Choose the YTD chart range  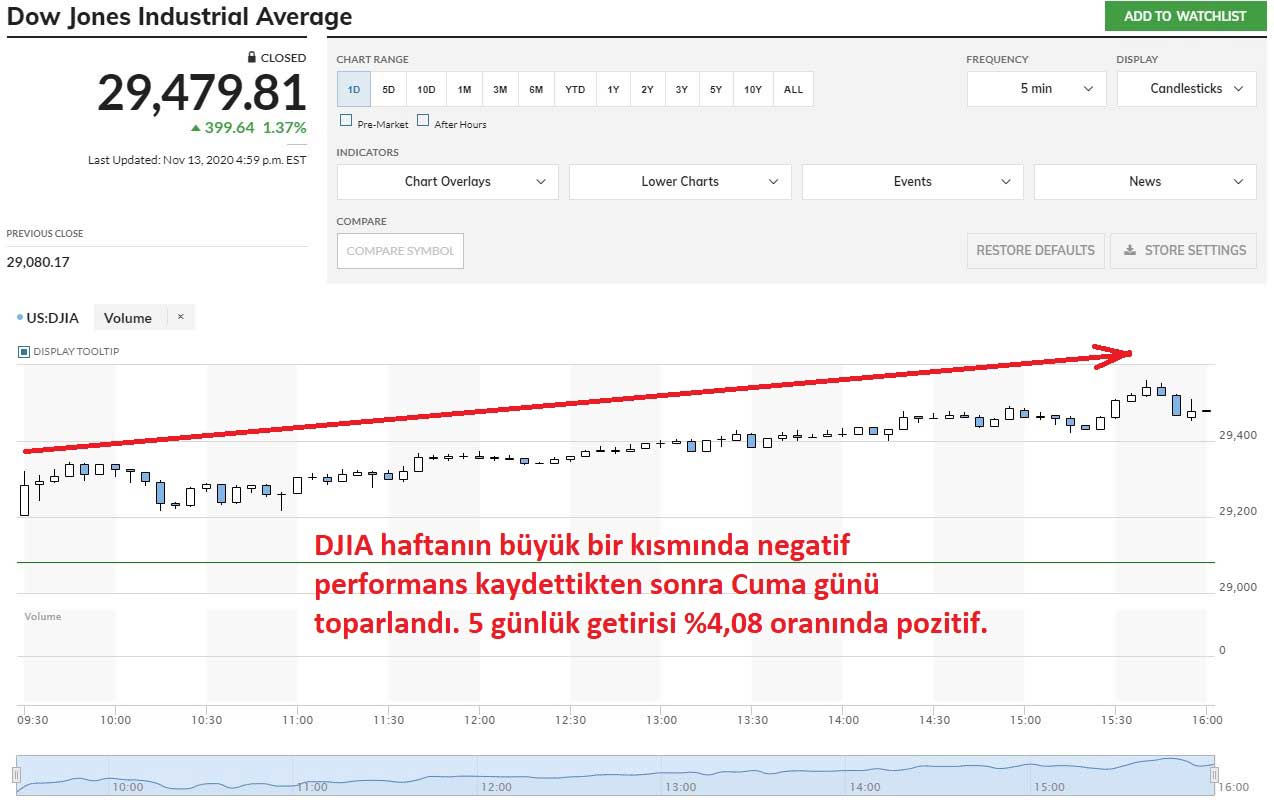575,89
